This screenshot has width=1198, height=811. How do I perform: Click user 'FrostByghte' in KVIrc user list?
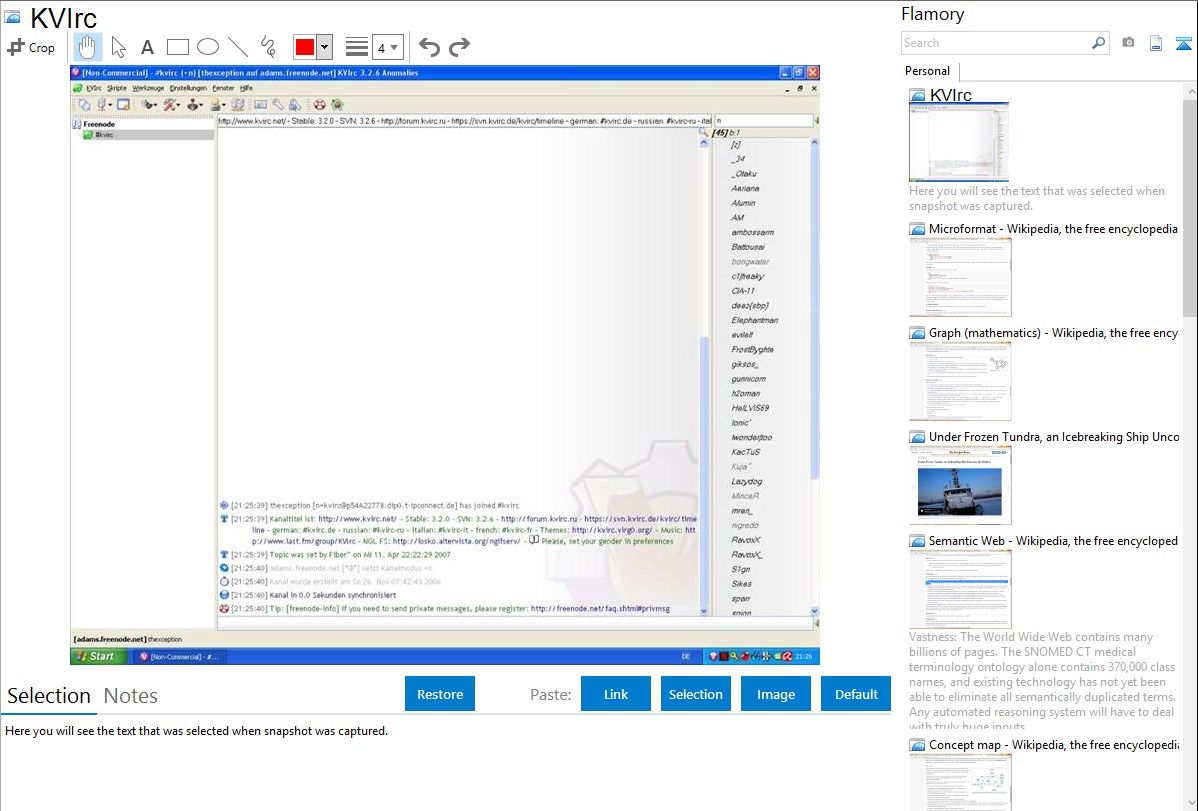(x=753, y=349)
